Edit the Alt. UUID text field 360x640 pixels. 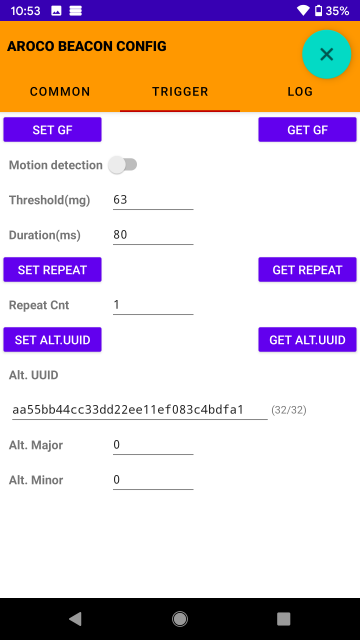pos(140,410)
